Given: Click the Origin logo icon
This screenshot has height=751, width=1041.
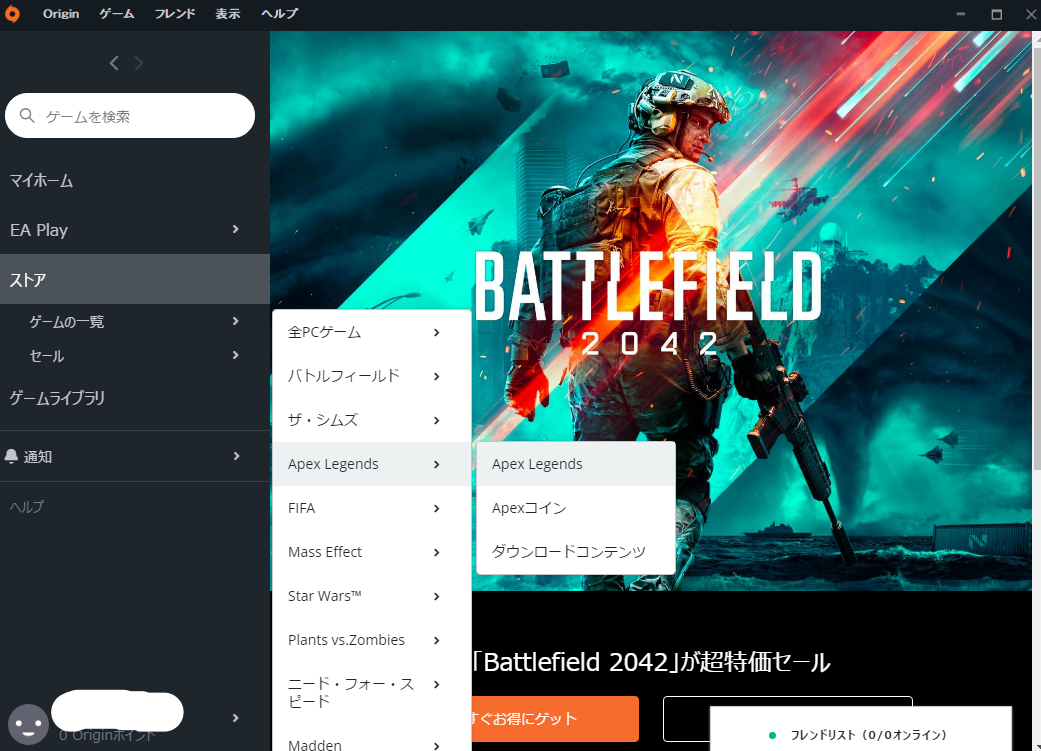Looking at the screenshot, I should point(13,14).
